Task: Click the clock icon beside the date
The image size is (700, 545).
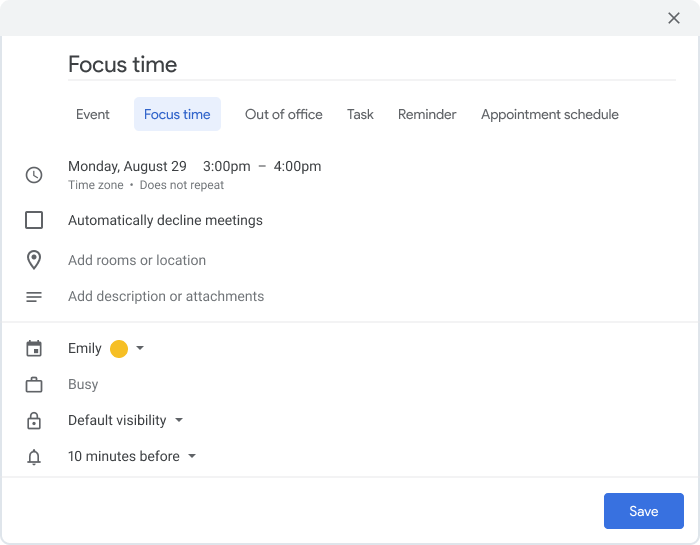Action: (34, 175)
